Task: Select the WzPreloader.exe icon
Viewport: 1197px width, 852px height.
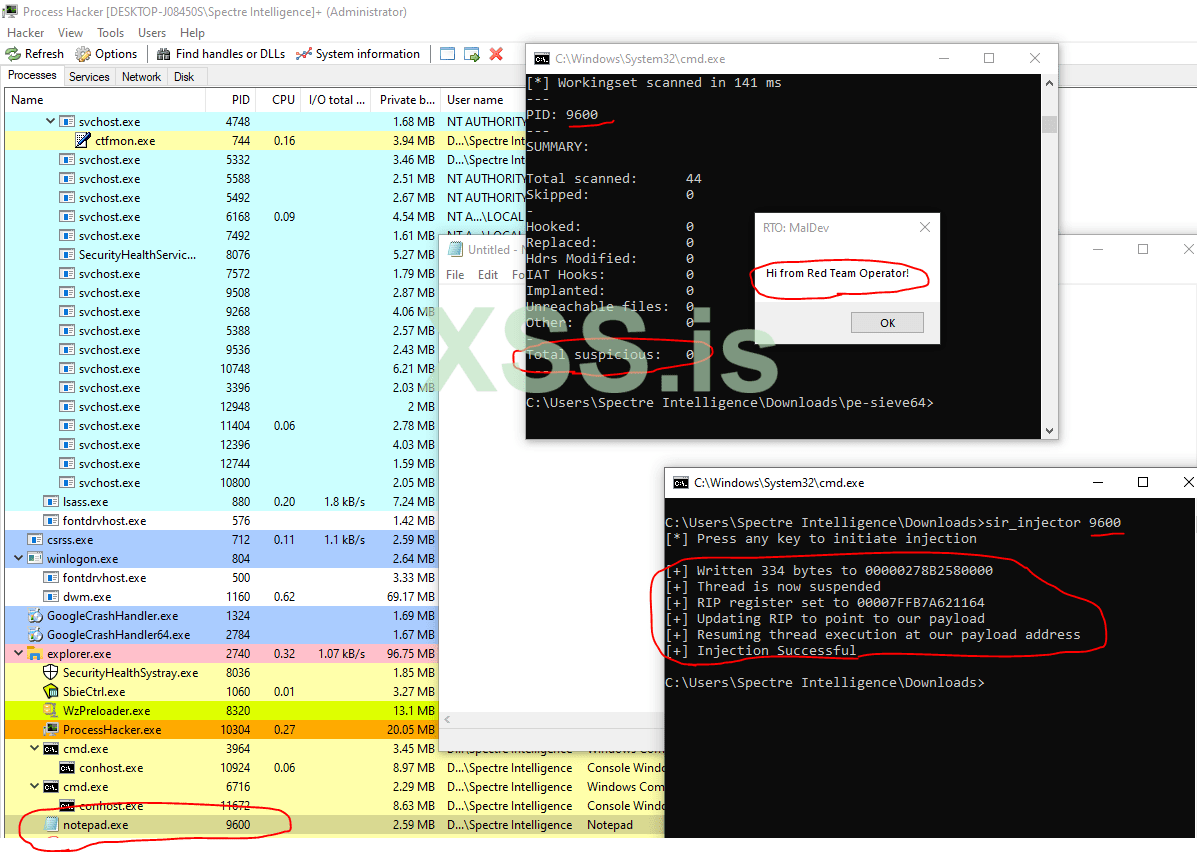Action: (x=51, y=711)
